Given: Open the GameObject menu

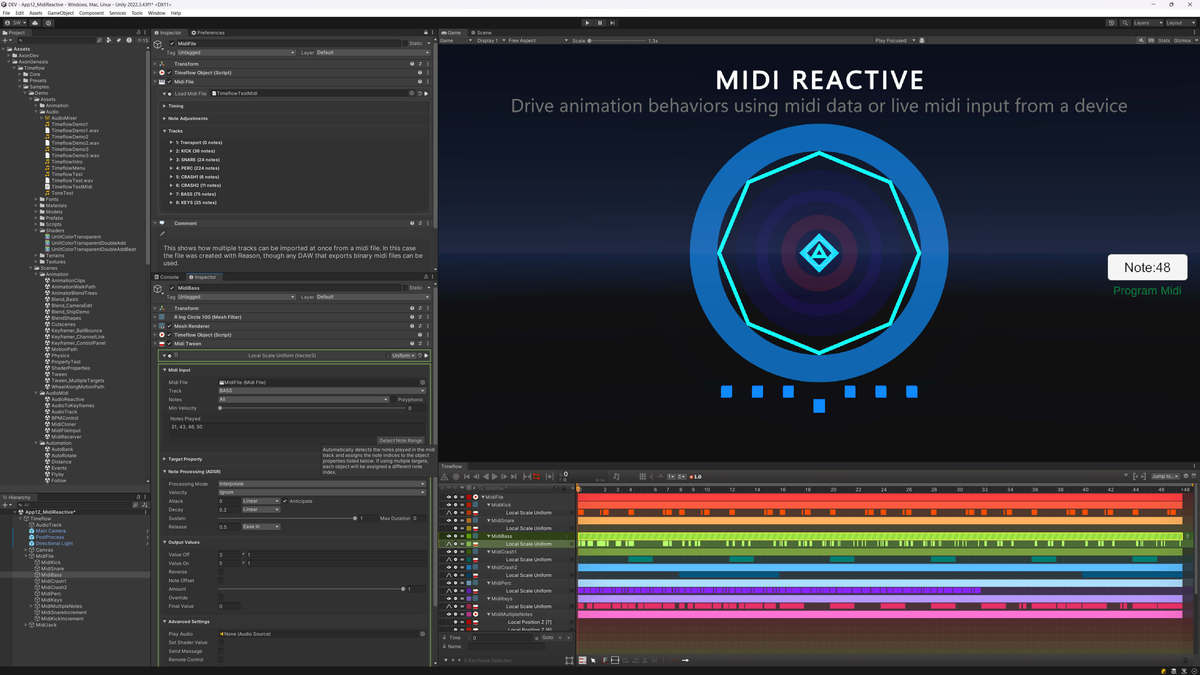Looking at the screenshot, I should 60,13.
